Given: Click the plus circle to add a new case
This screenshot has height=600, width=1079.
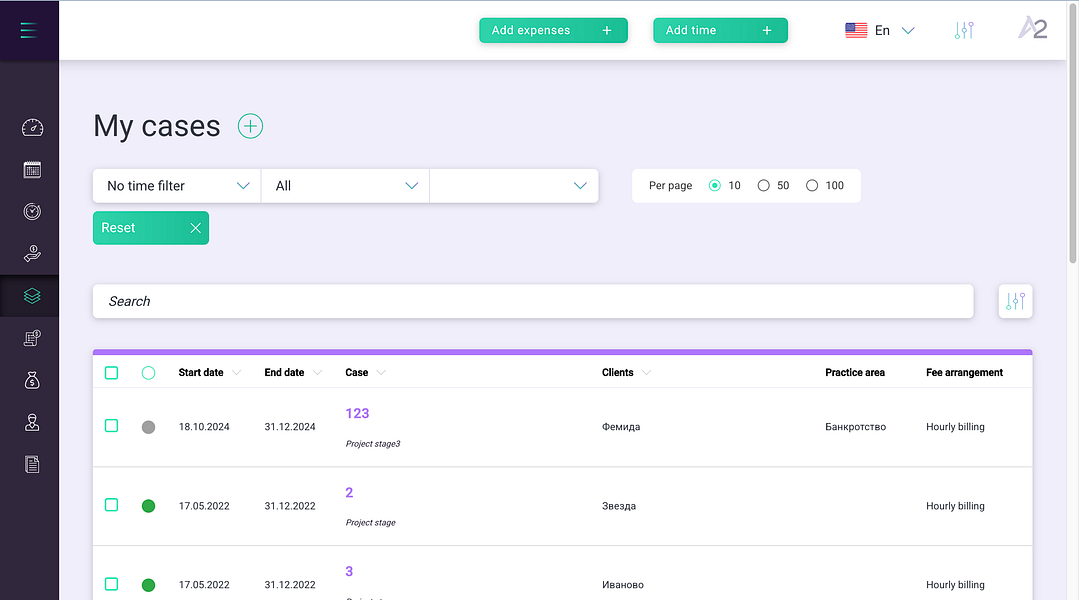Looking at the screenshot, I should pyautogui.click(x=250, y=126).
